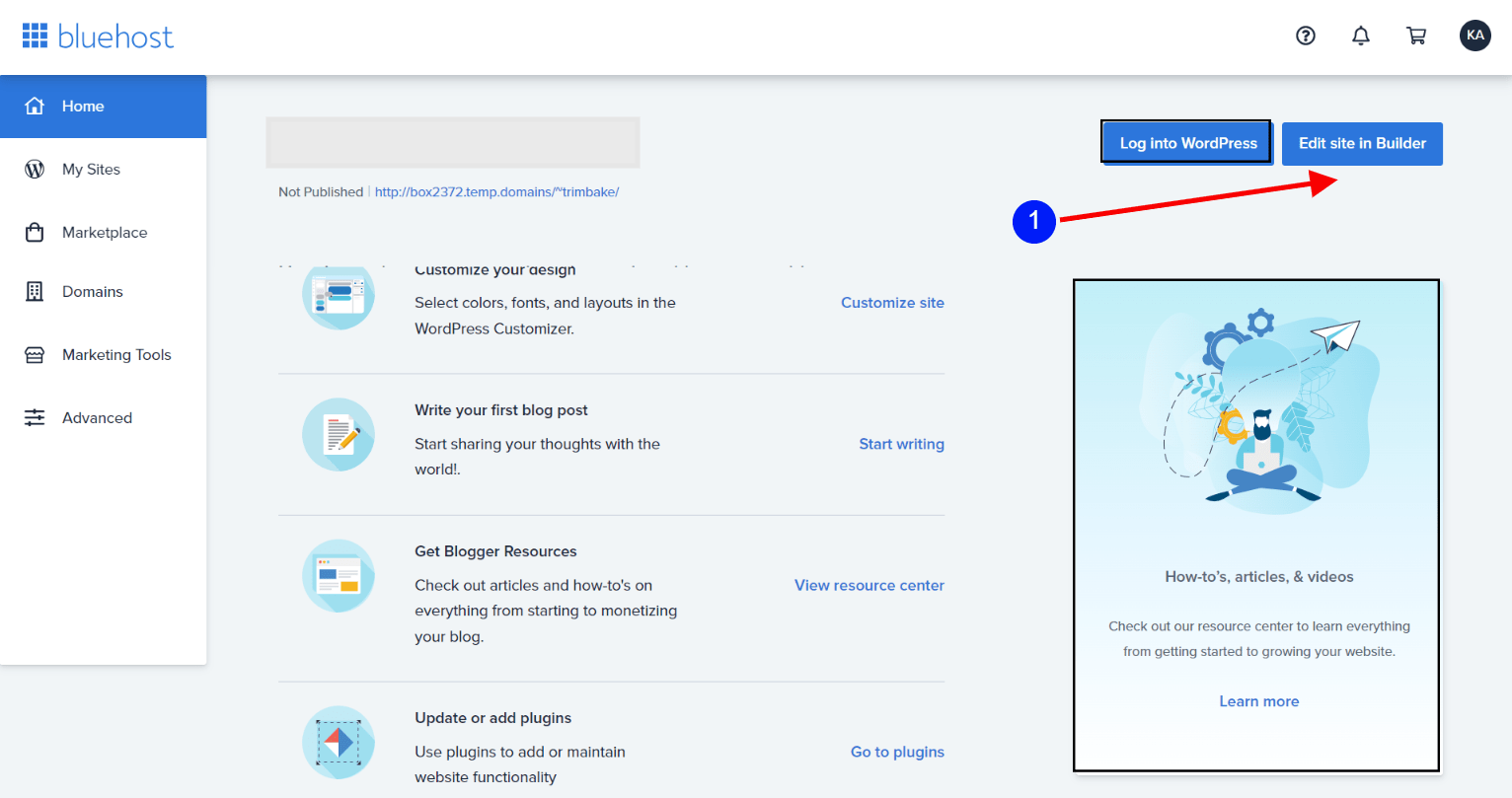Open Advanced in the sidebar

pos(103,418)
